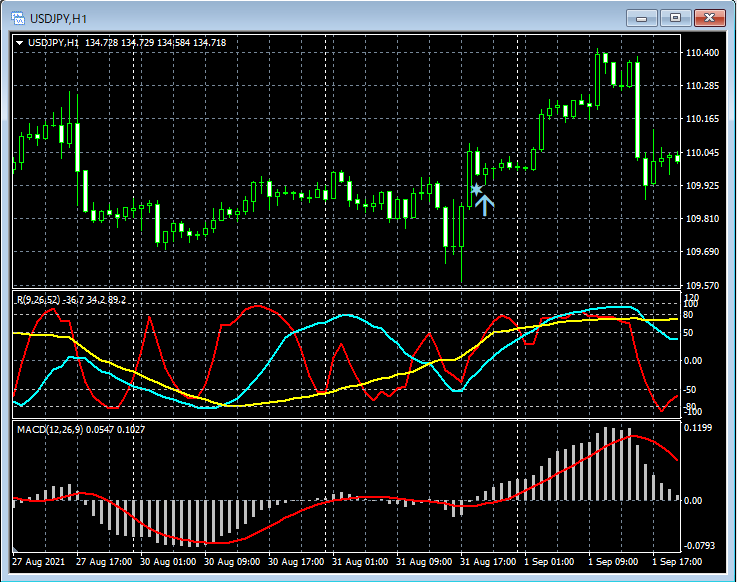The image size is (738, 582).
Task: Click the small triangle beside USDJPY,H1 label
Action: 19,43
